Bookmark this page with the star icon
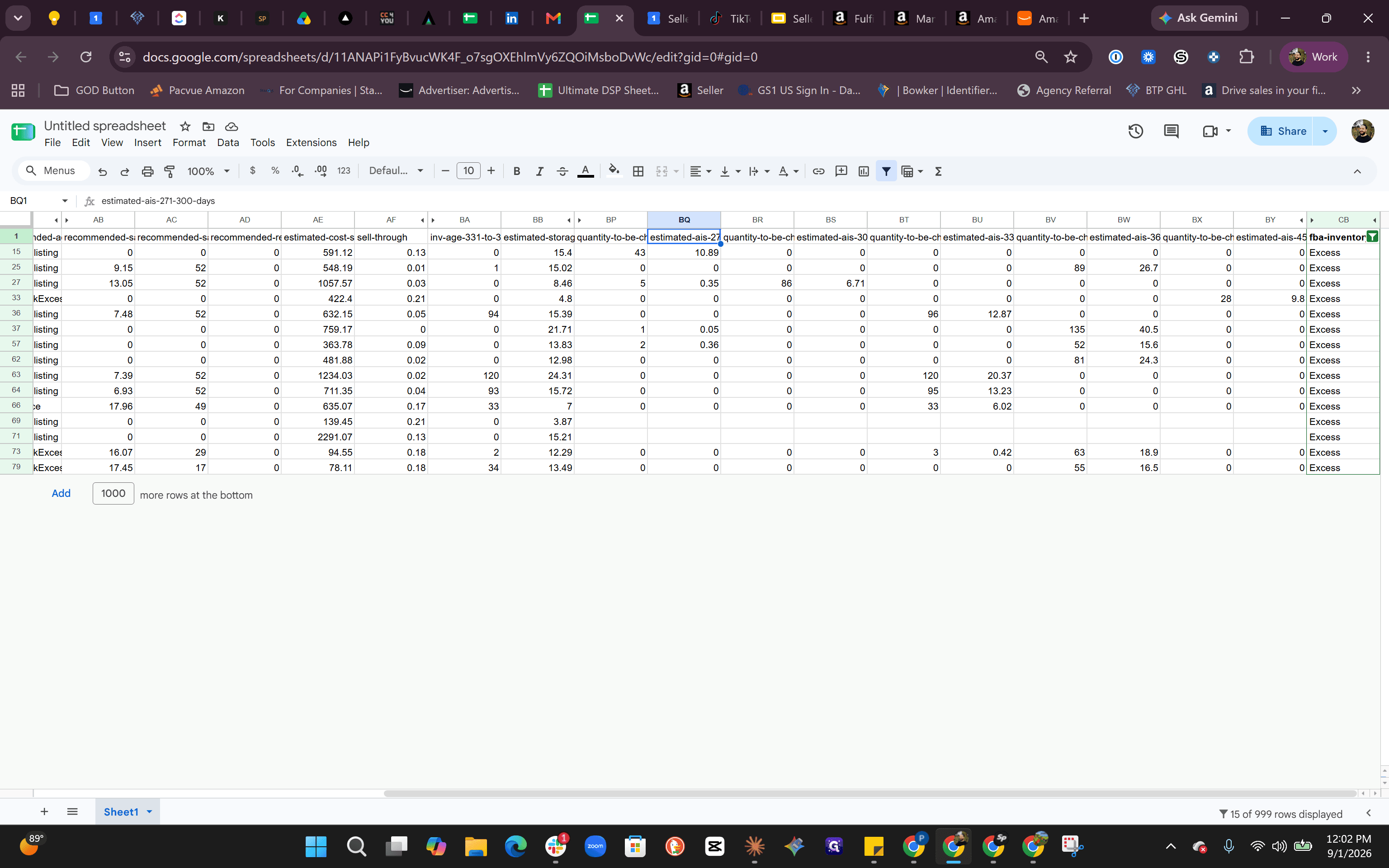Screen dimensions: 1389x868 click(1070, 57)
